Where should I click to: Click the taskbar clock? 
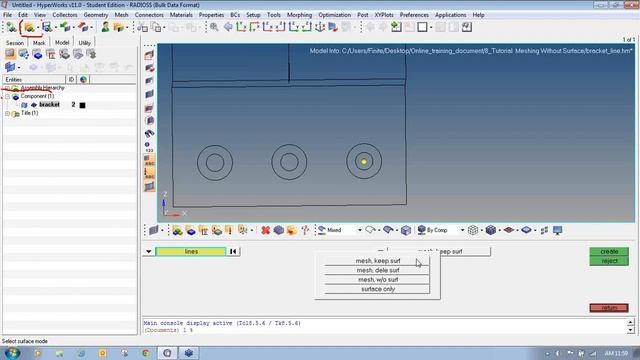click(x=616, y=353)
